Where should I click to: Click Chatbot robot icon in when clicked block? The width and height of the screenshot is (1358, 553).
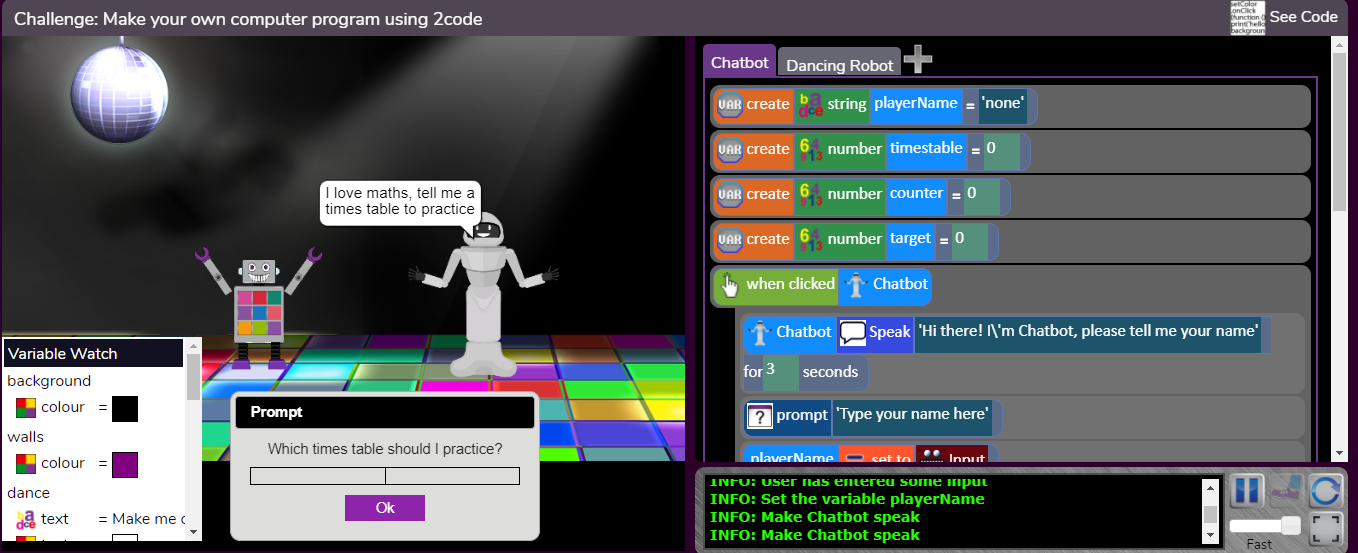(856, 285)
